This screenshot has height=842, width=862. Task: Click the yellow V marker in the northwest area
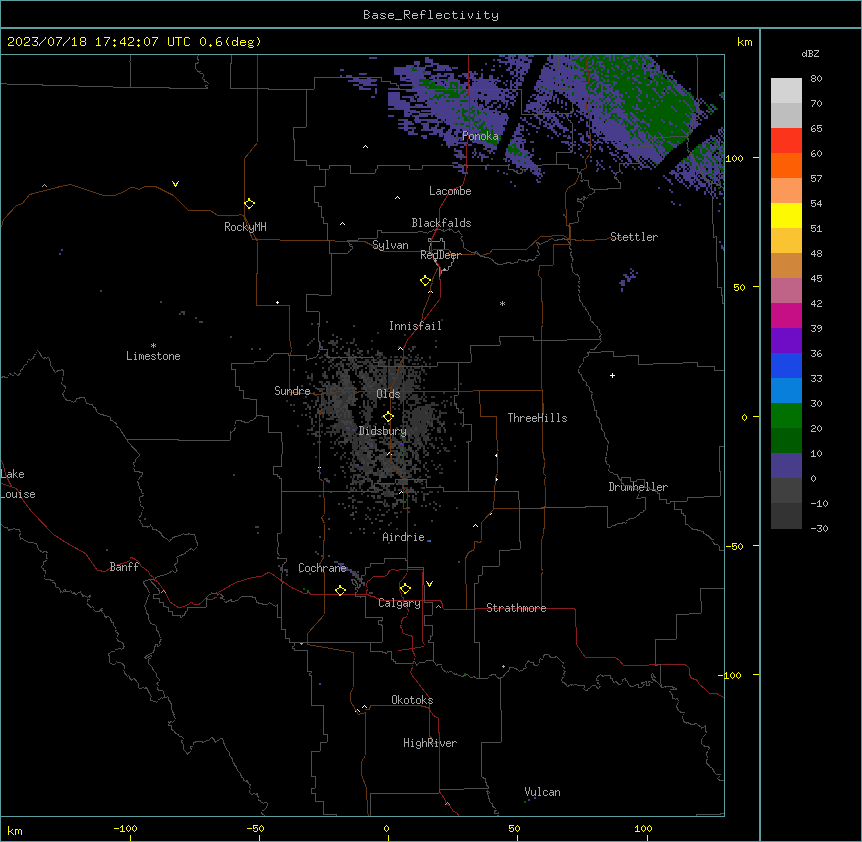tap(175, 184)
